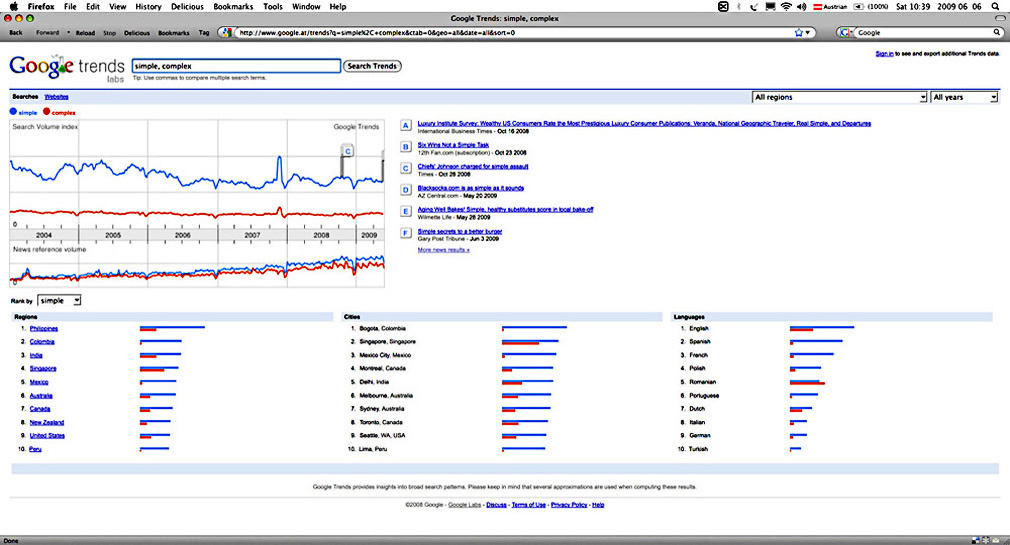Click the Tag toolbar button
The width and height of the screenshot is (1010, 545).
point(204,32)
